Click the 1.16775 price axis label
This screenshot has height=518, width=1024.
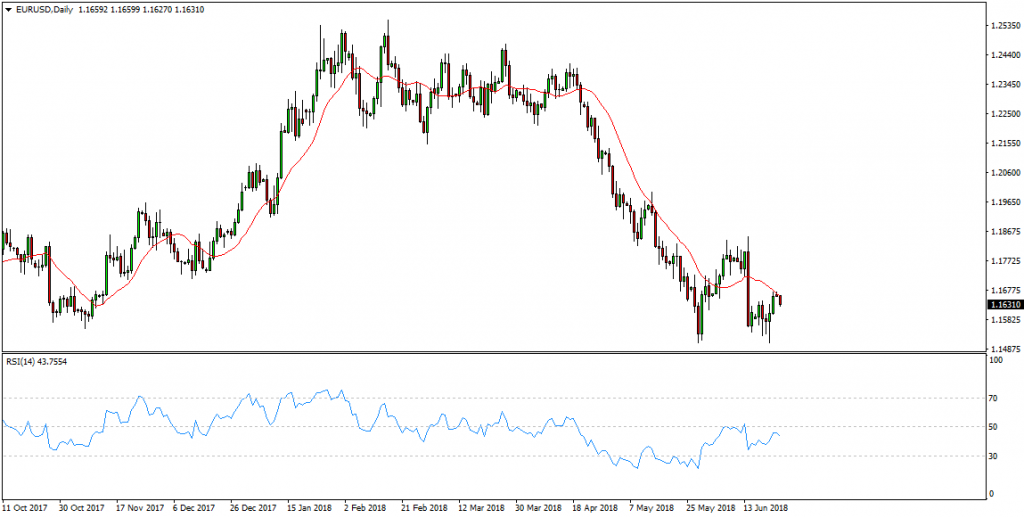click(1005, 290)
